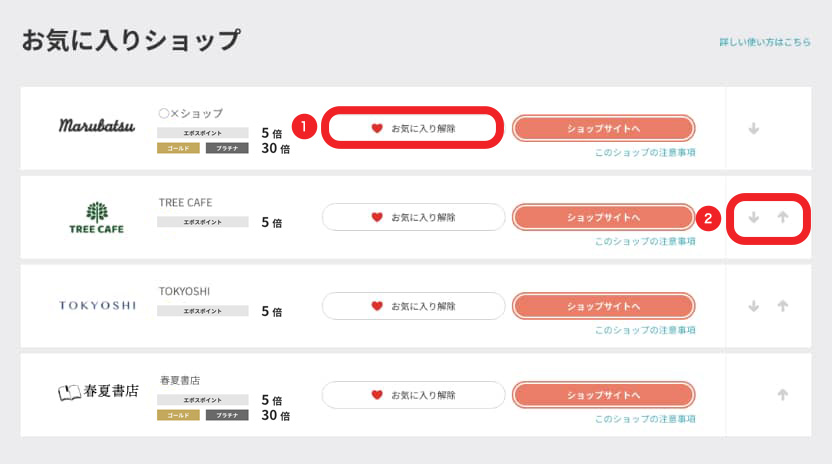This screenshot has height=464, width=832.
Task: Go to ○×ショップ shop site
Action: pos(603,129)
